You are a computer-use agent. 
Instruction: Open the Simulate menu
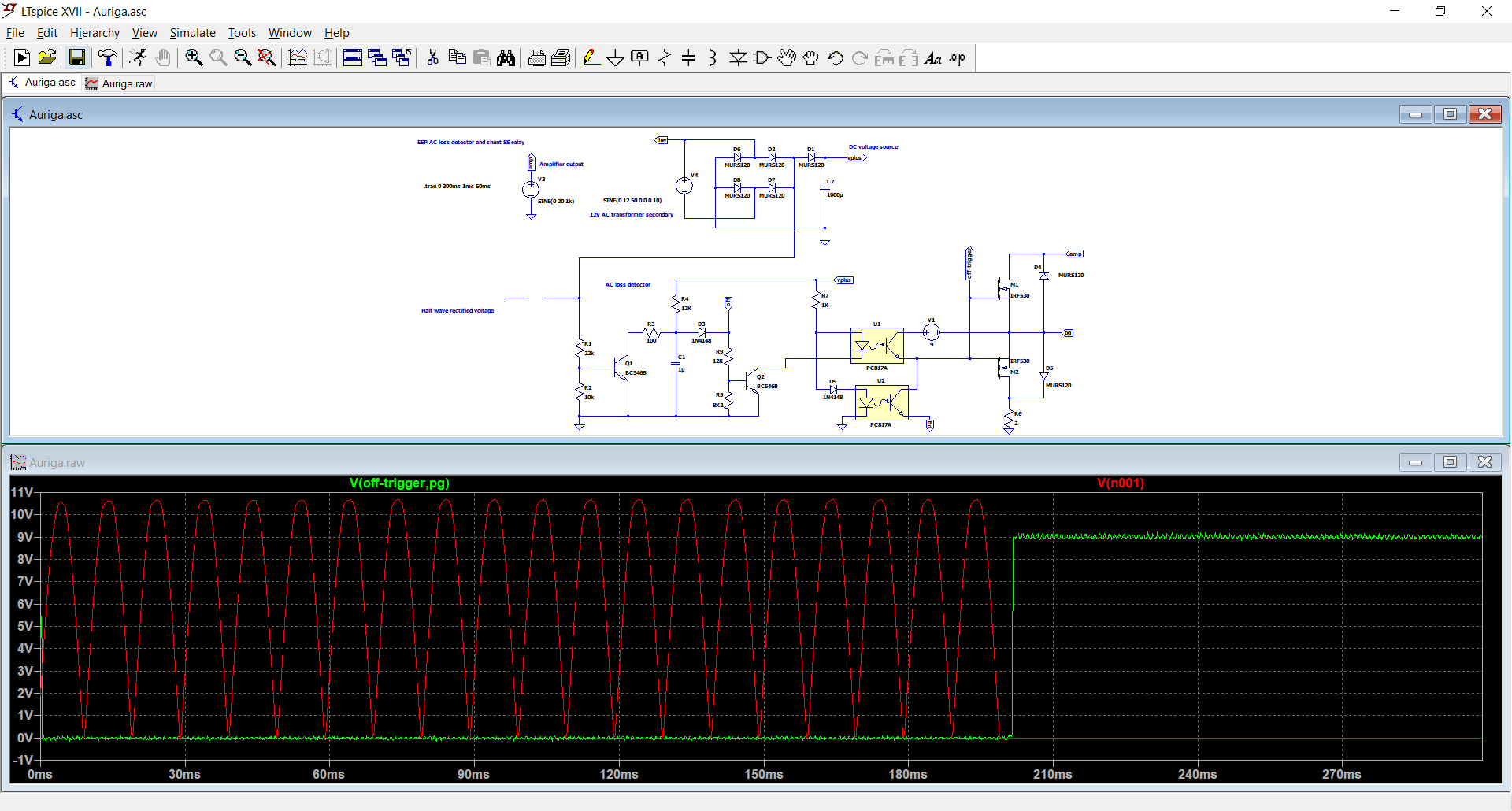(x=192, y=33)
